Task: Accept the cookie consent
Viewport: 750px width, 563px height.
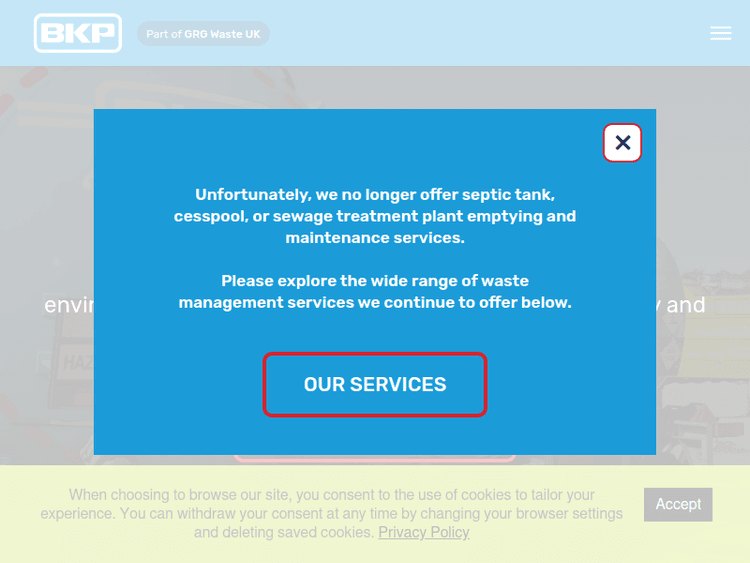Action: (x=678, y=504)
